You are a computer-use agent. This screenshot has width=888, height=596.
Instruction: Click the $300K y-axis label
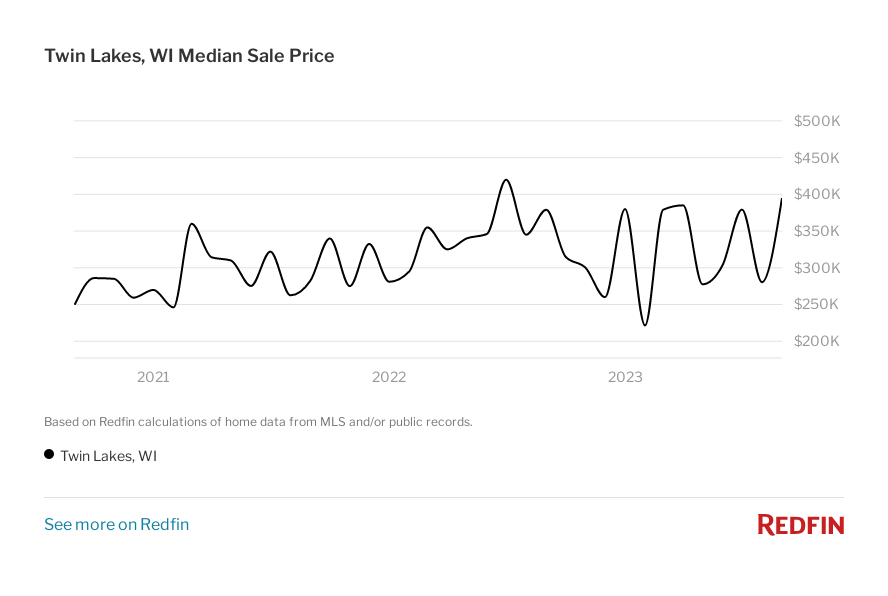(x=817, y=268)
